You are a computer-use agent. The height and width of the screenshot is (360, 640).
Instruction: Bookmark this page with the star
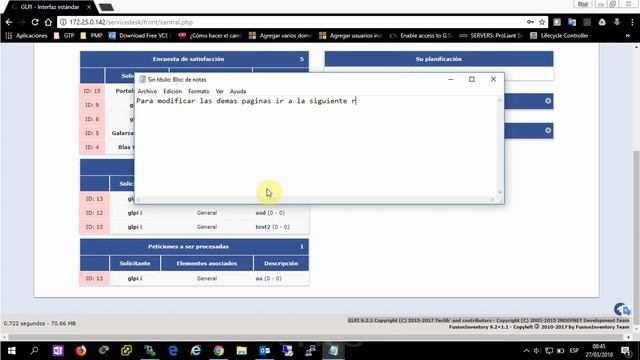click(x=542, y=22)
